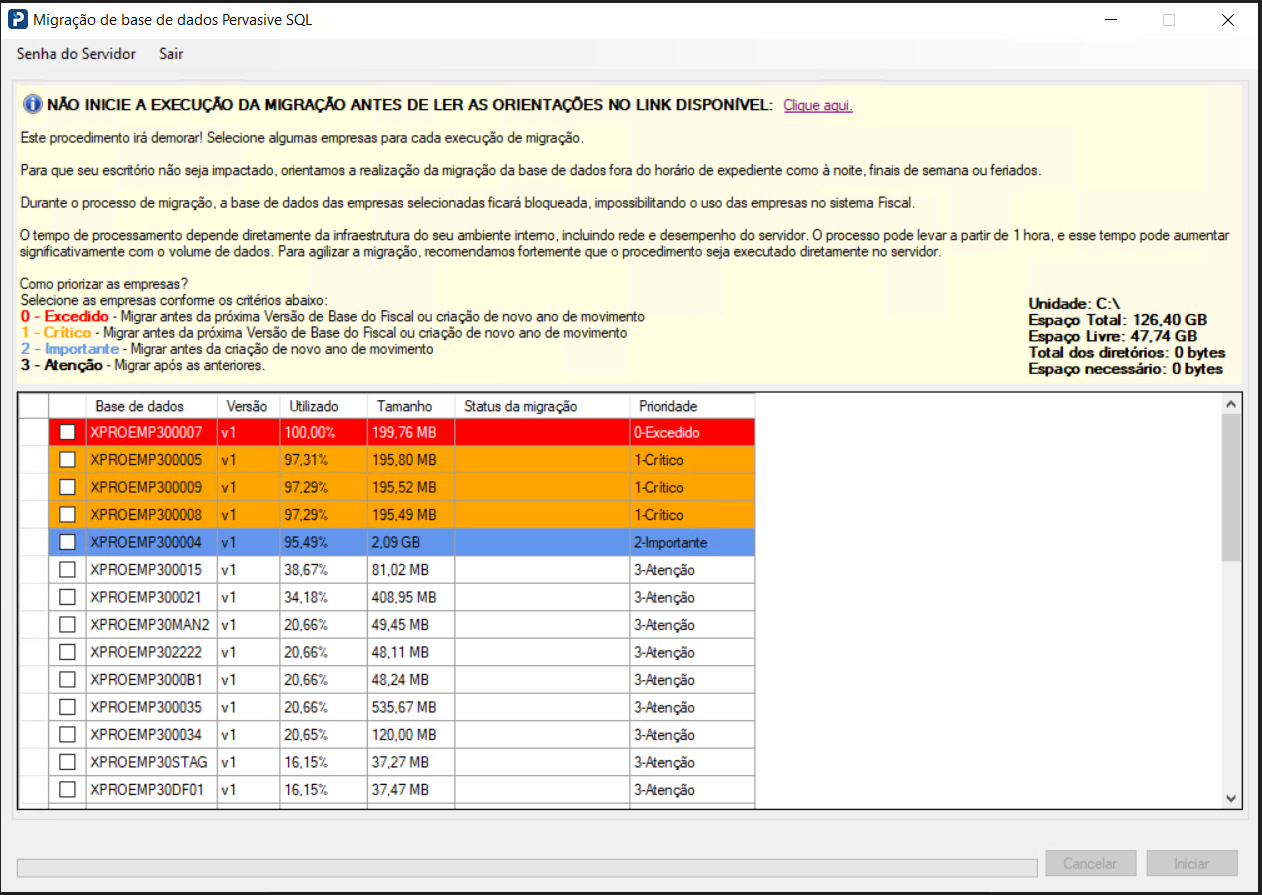
Task: Tick the checkbox for XPROEMP300005
Action: tap(67, 460)
